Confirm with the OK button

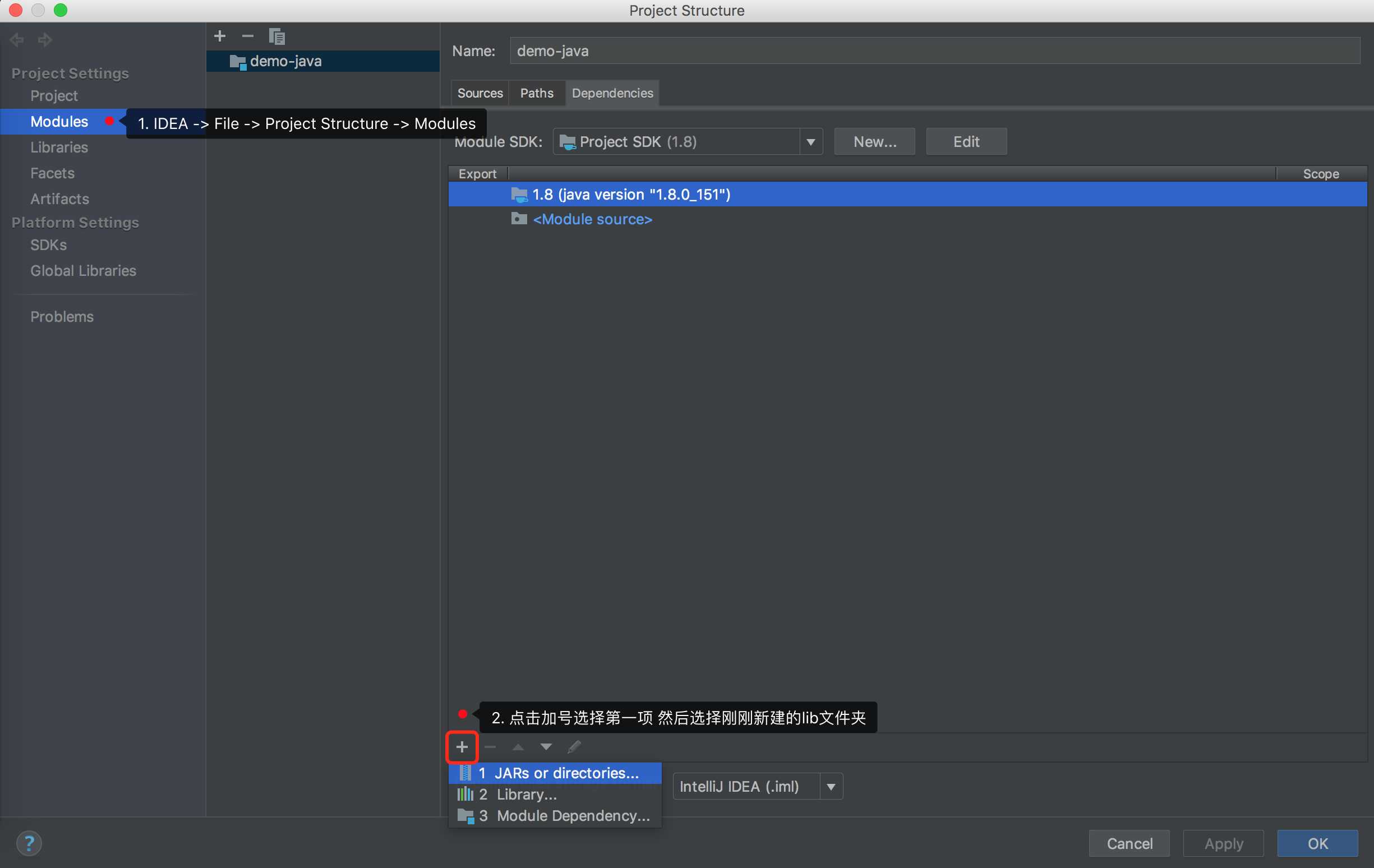coord(1317,843)
